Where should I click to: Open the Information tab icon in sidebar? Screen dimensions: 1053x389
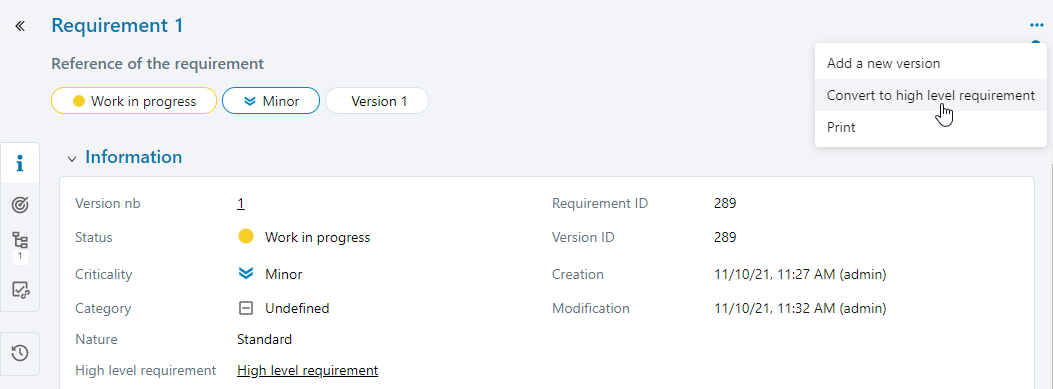pyautogui.click(x=20, y=163)
